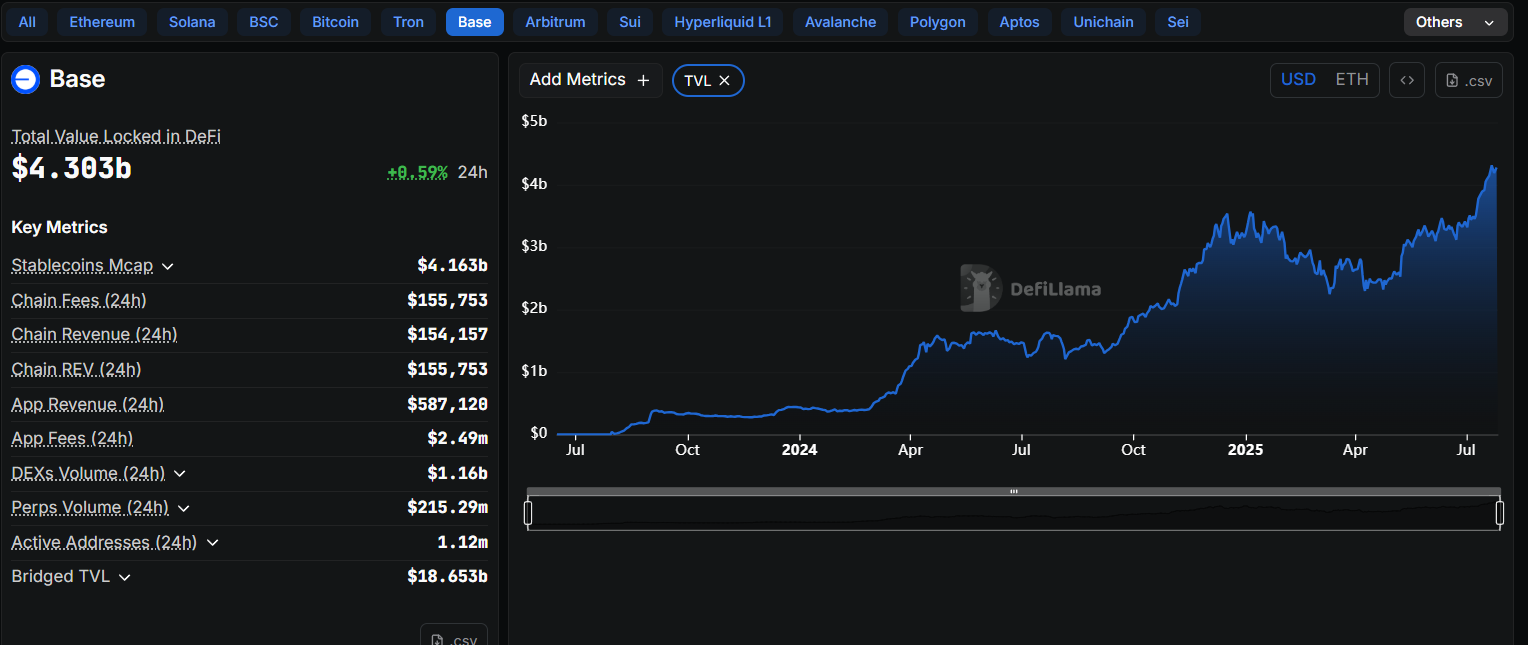Viewport: 1528px width, 645px height.
Task: Select the Sui chain tab
Action: (630, 22)
